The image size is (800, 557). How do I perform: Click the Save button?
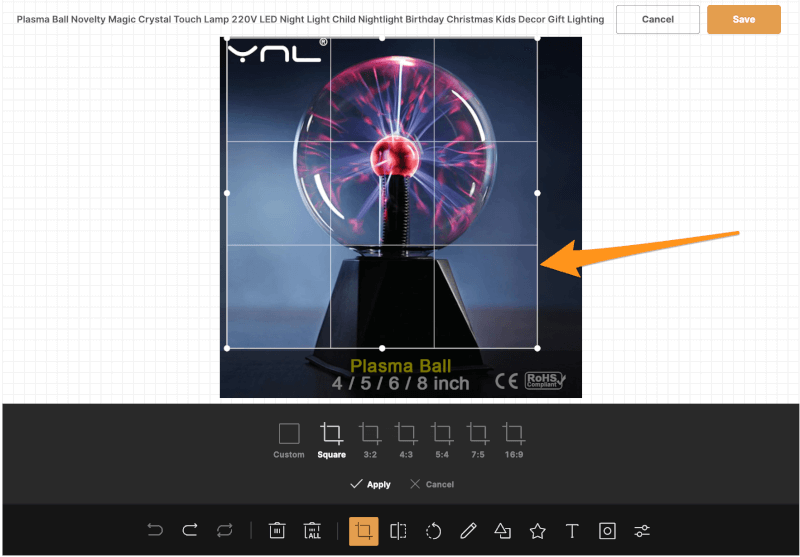[743, 19]
